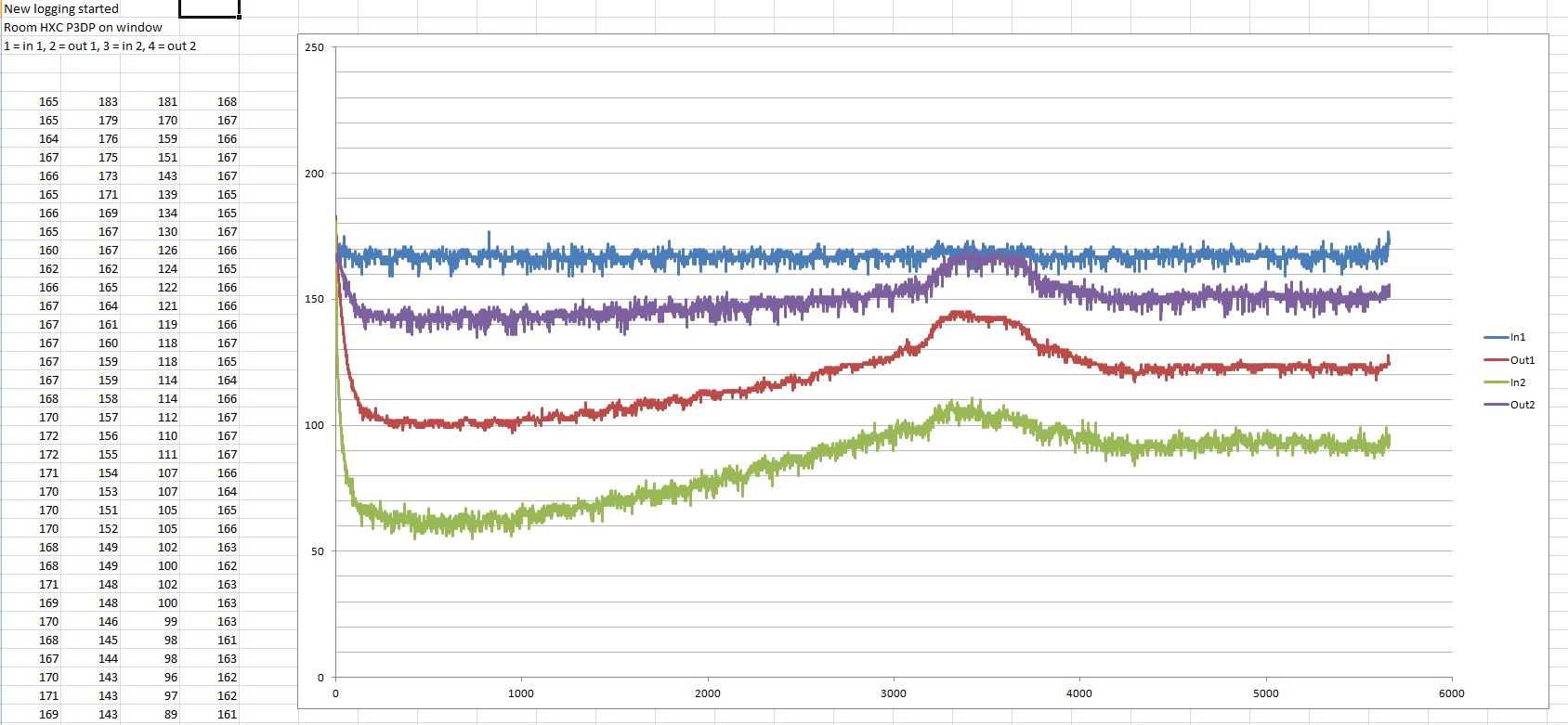Select cell containing 175

90,157
